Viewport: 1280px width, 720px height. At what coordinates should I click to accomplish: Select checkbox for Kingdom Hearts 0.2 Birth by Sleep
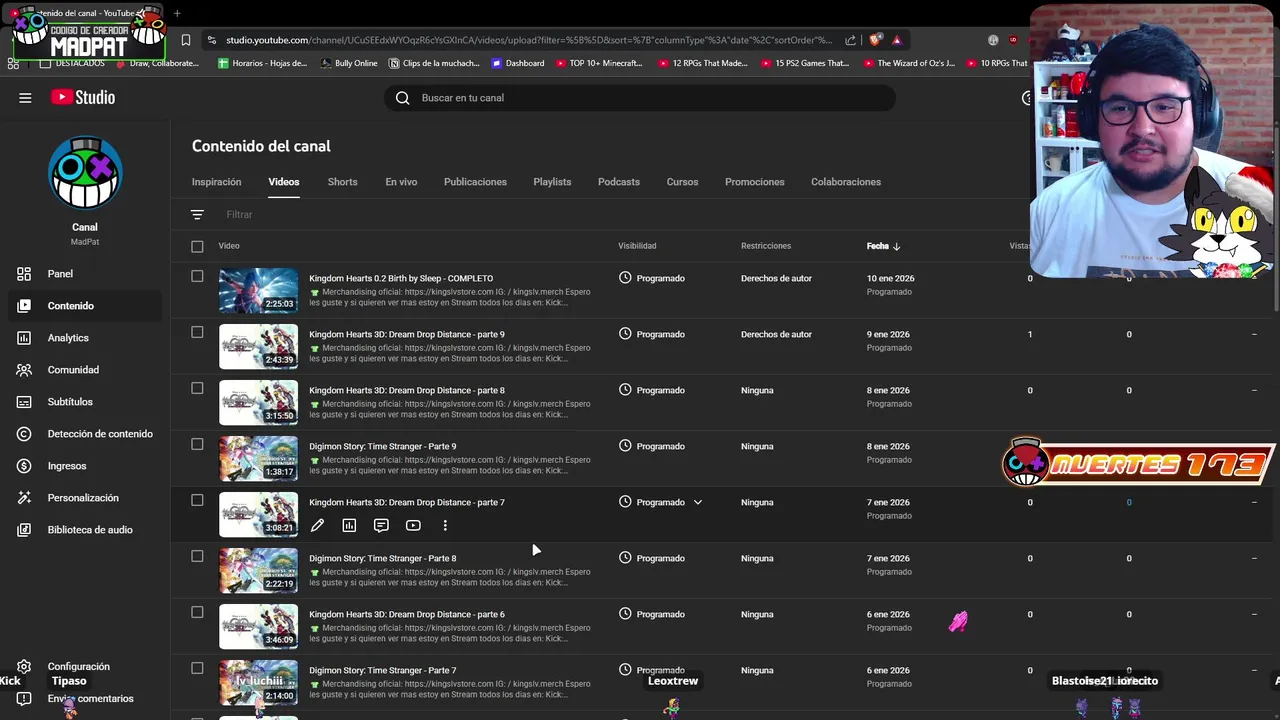[x=197, y=277]
